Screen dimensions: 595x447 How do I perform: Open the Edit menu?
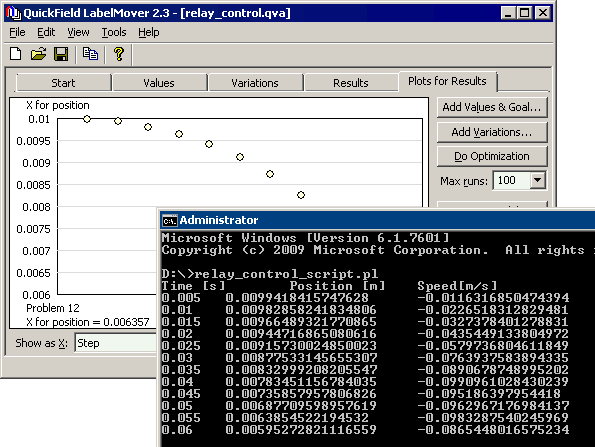coord(46,33)
